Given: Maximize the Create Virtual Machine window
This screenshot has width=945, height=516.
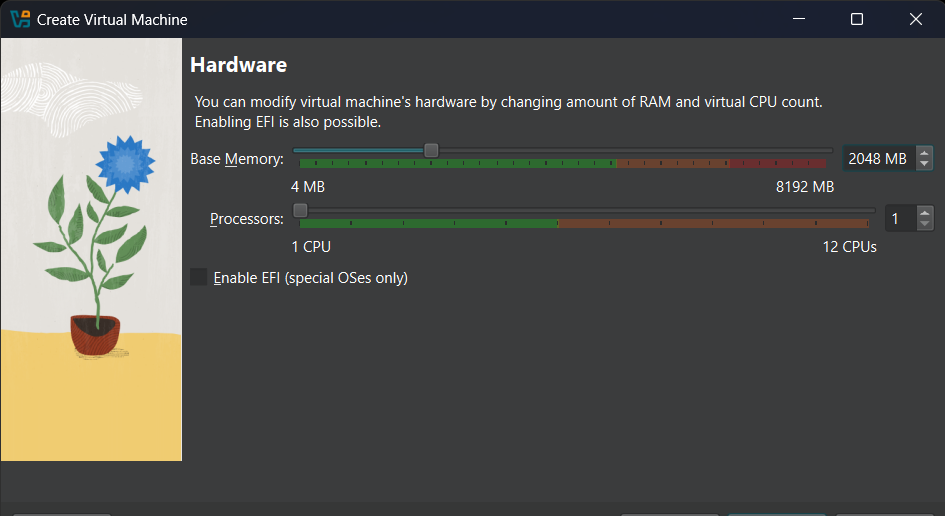Looking at the screenshot, I should [x=856, y=19].
